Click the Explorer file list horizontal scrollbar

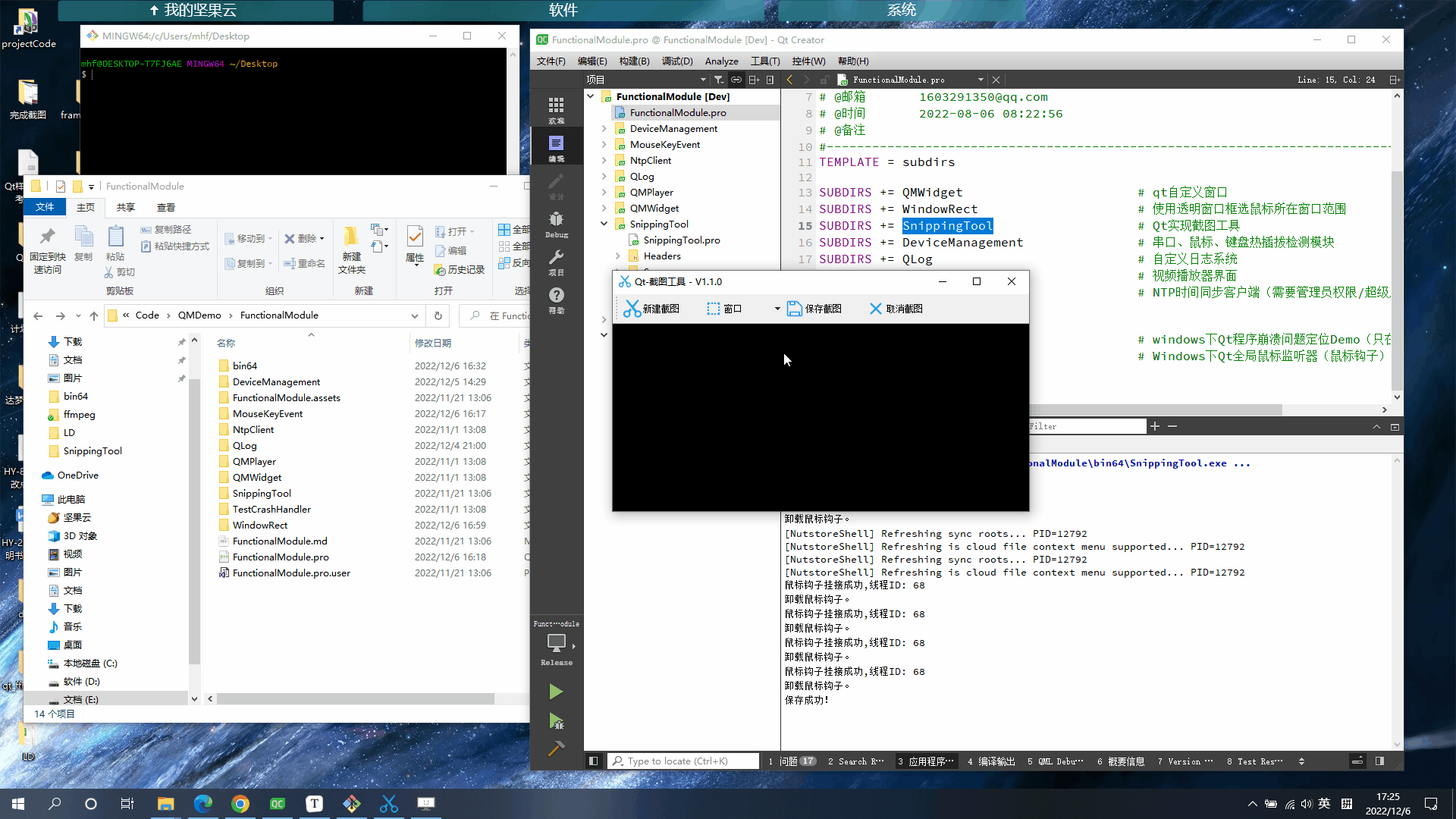(355, 699)
